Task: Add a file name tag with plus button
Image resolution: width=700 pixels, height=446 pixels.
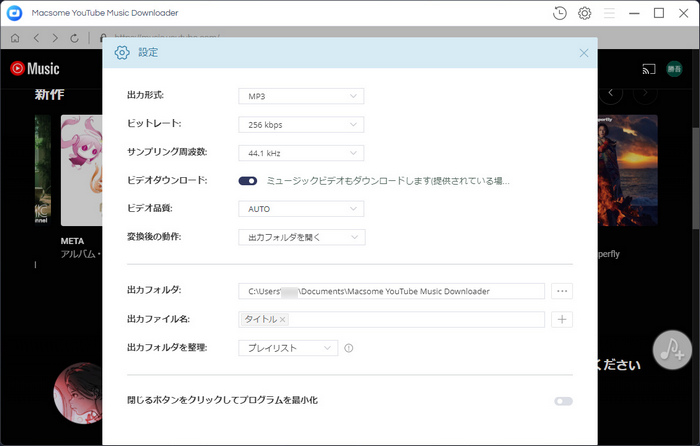Action: click(x=562, y=319)
